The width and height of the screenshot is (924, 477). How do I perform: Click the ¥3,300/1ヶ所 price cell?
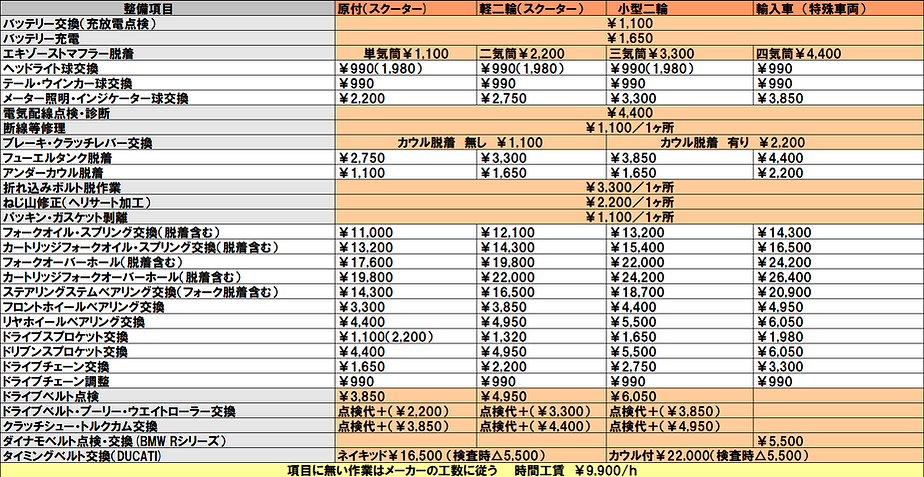[629, 187]
